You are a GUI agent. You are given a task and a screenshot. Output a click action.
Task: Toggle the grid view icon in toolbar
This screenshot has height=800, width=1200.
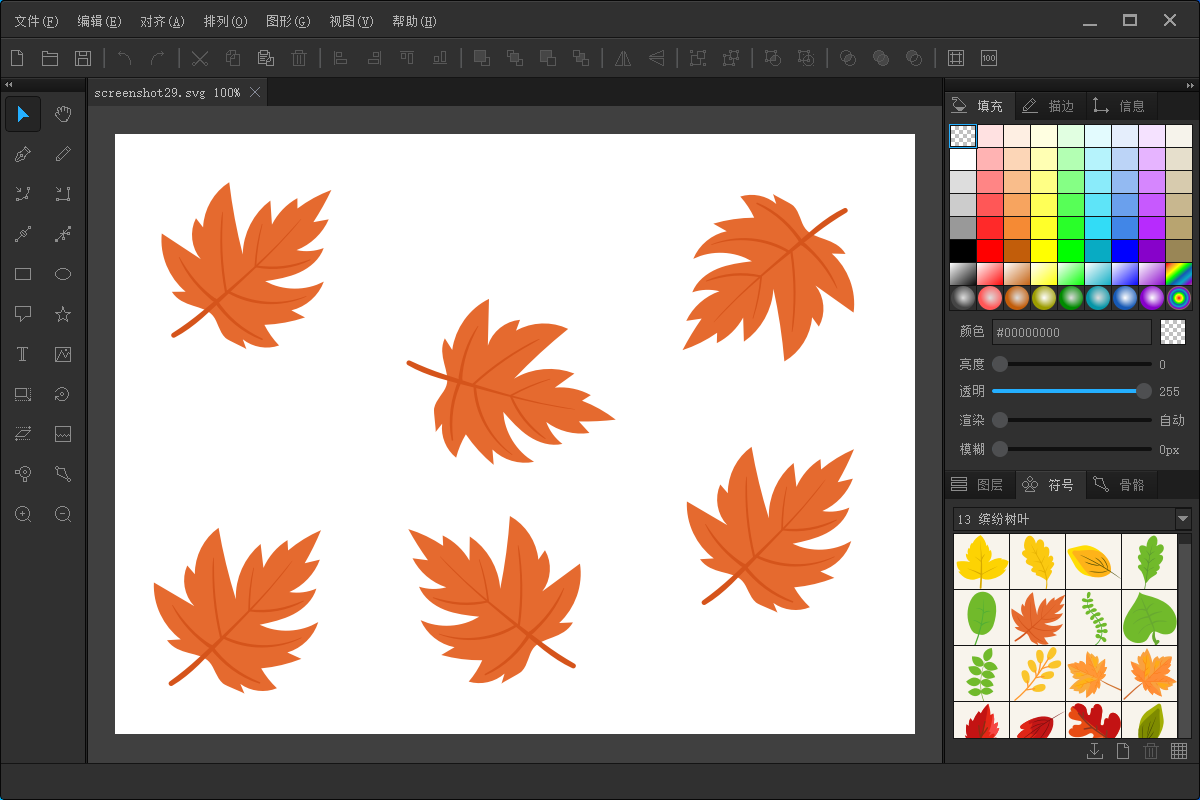click(x=956, y=58)
